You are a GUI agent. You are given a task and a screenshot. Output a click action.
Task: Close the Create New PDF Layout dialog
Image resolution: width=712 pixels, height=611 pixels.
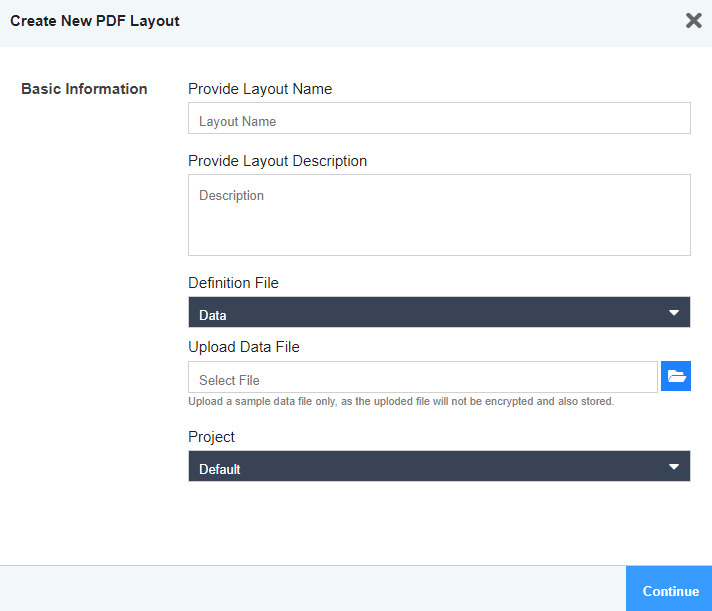693,21
